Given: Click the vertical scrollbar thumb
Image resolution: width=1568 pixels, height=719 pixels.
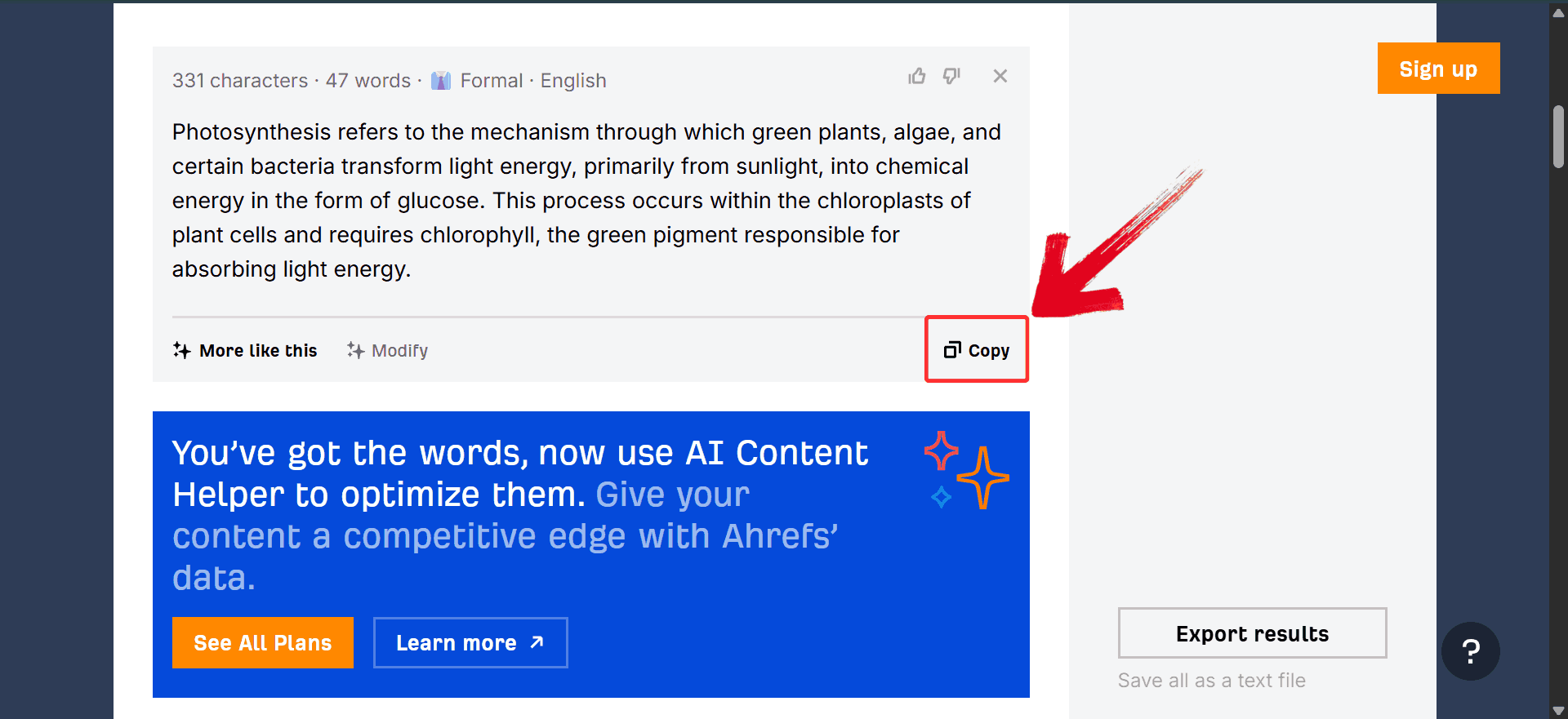Looking at the screenshot, I should point(1558,136).
